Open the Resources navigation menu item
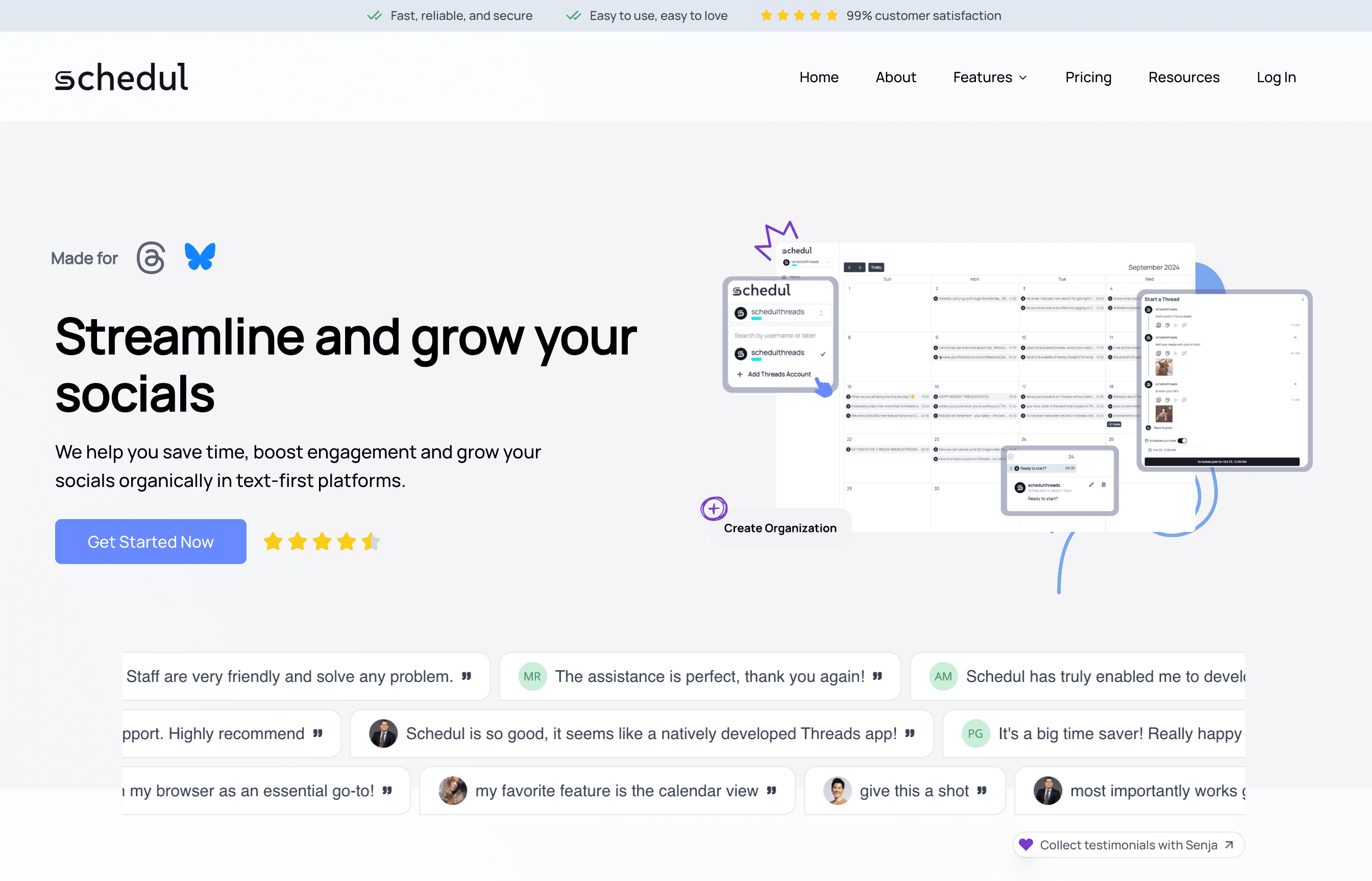 pyautogui.click(x=1184, y=77)
